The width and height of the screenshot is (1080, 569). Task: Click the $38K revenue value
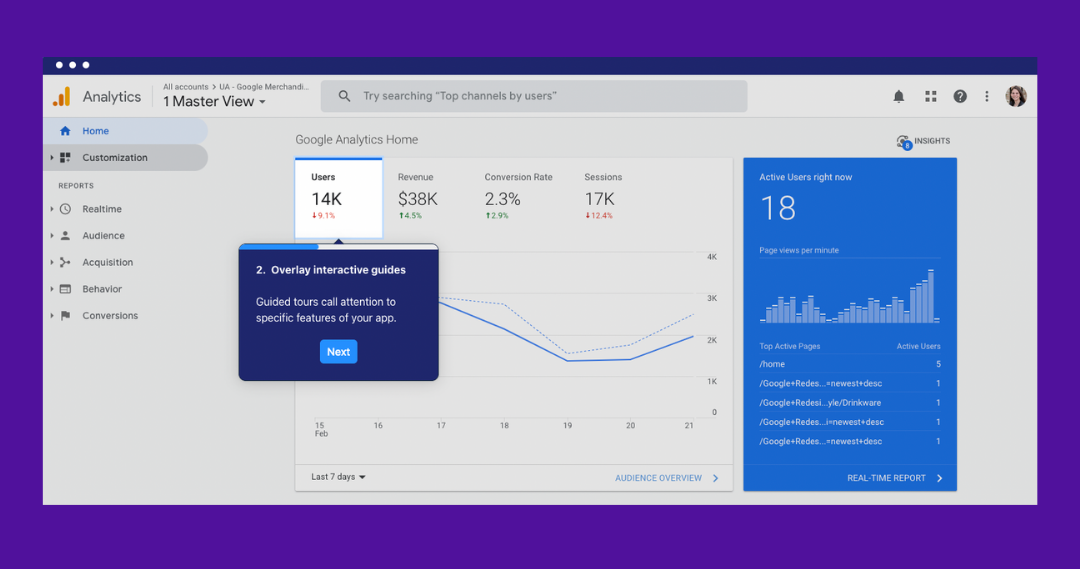(x=417, y=199)
